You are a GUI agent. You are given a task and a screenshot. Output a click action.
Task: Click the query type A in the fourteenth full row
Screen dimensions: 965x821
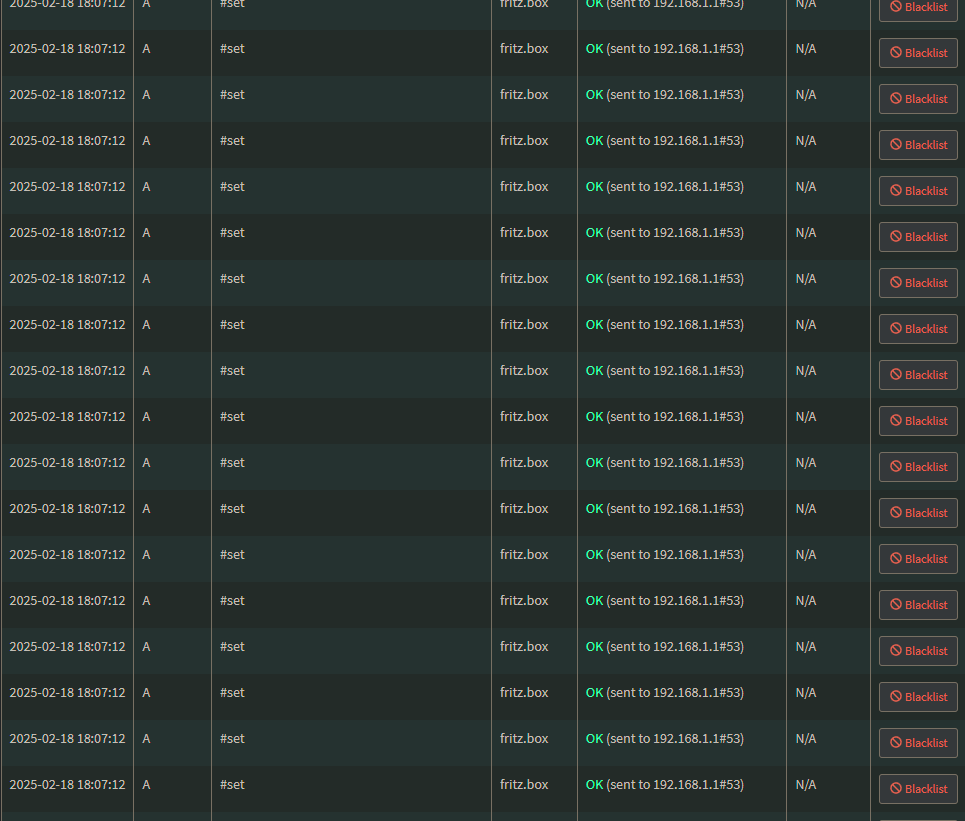coord(146,647)
